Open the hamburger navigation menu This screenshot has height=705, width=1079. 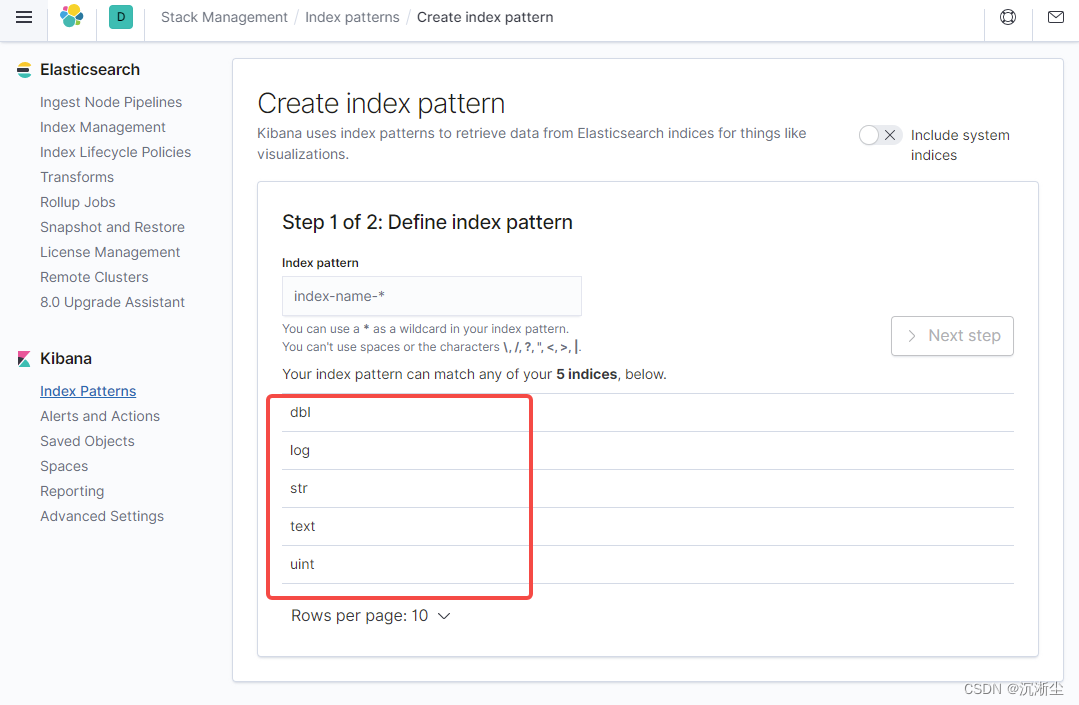[24, 16]
